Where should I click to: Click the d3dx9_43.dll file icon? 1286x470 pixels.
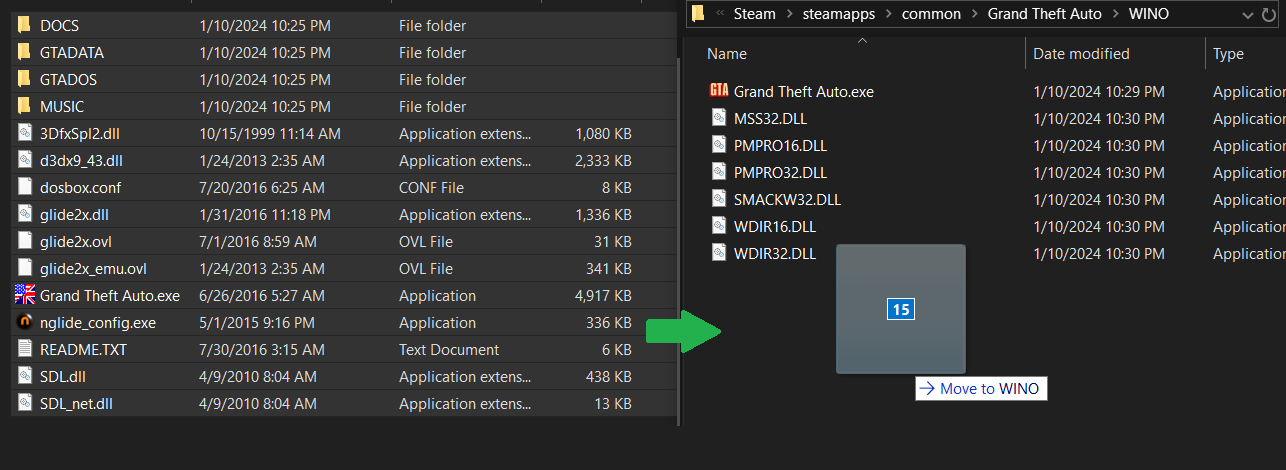point(25,160)
